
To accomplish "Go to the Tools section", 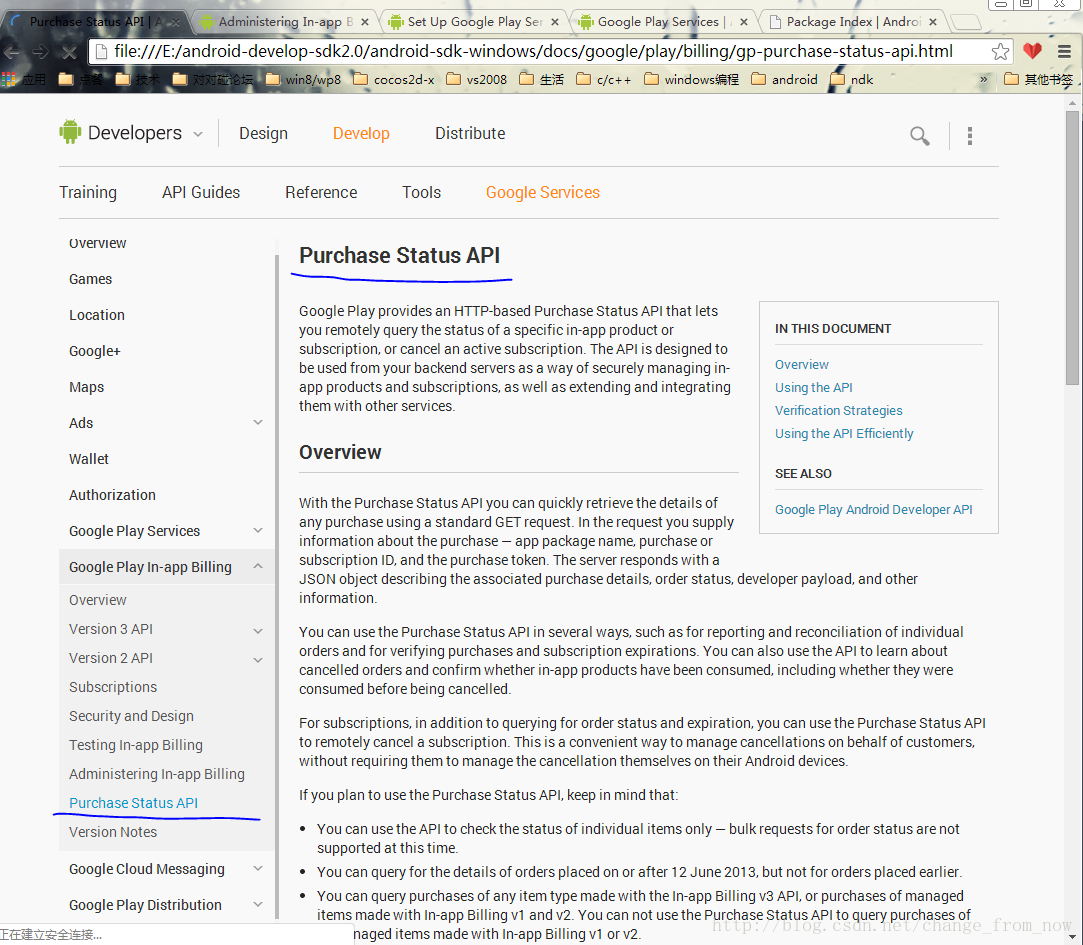I will [421, 192].
